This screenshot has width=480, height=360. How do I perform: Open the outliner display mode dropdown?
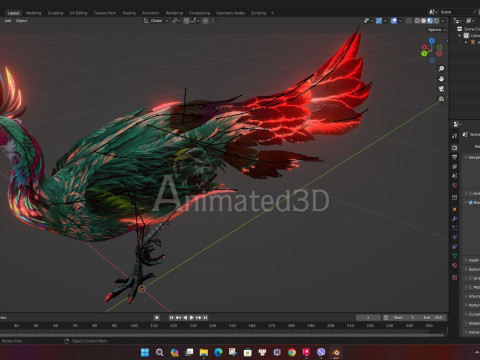pos(458,21)
